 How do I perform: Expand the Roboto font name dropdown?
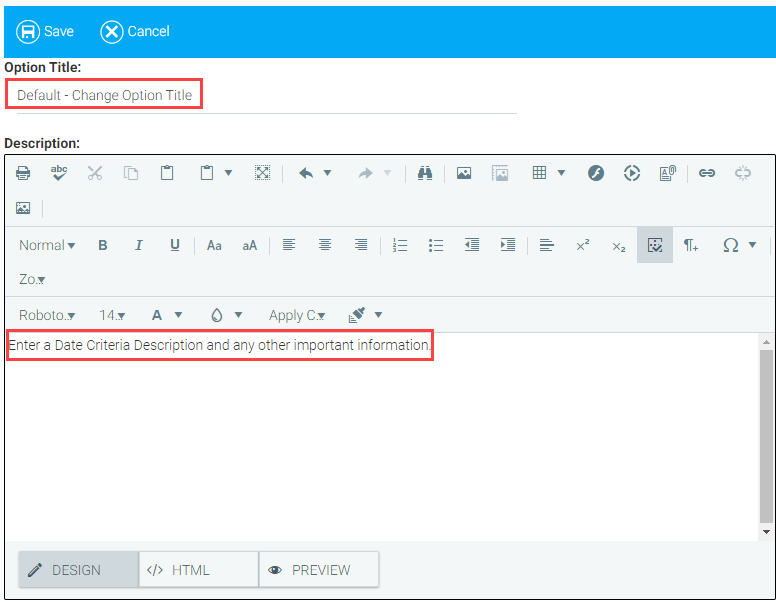[x=47, y=315]
